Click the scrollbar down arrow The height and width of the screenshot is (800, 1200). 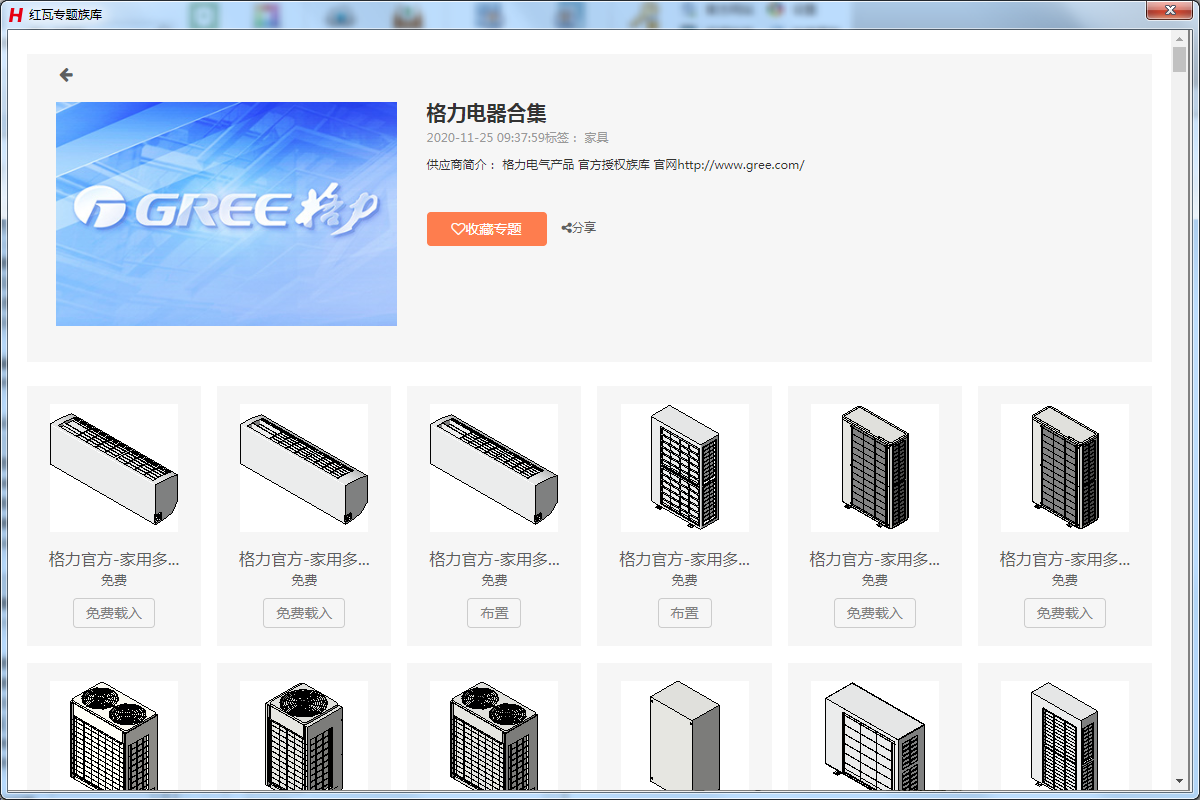coord(1179,780)
